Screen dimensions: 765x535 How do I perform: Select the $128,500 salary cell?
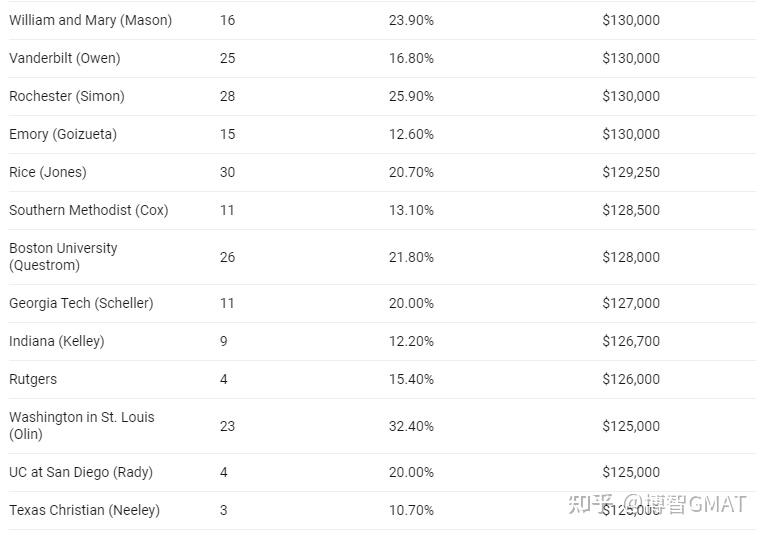click(x=631, y=211)
